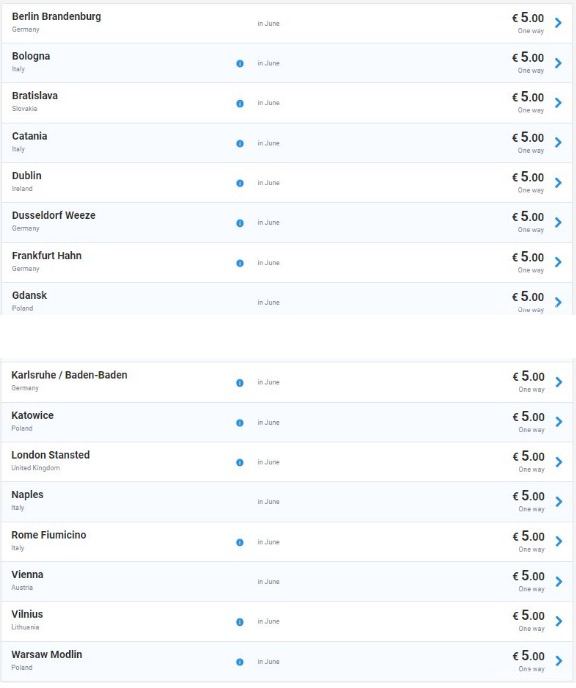Click the €5.00 price for Dublin

pos(528,177)
